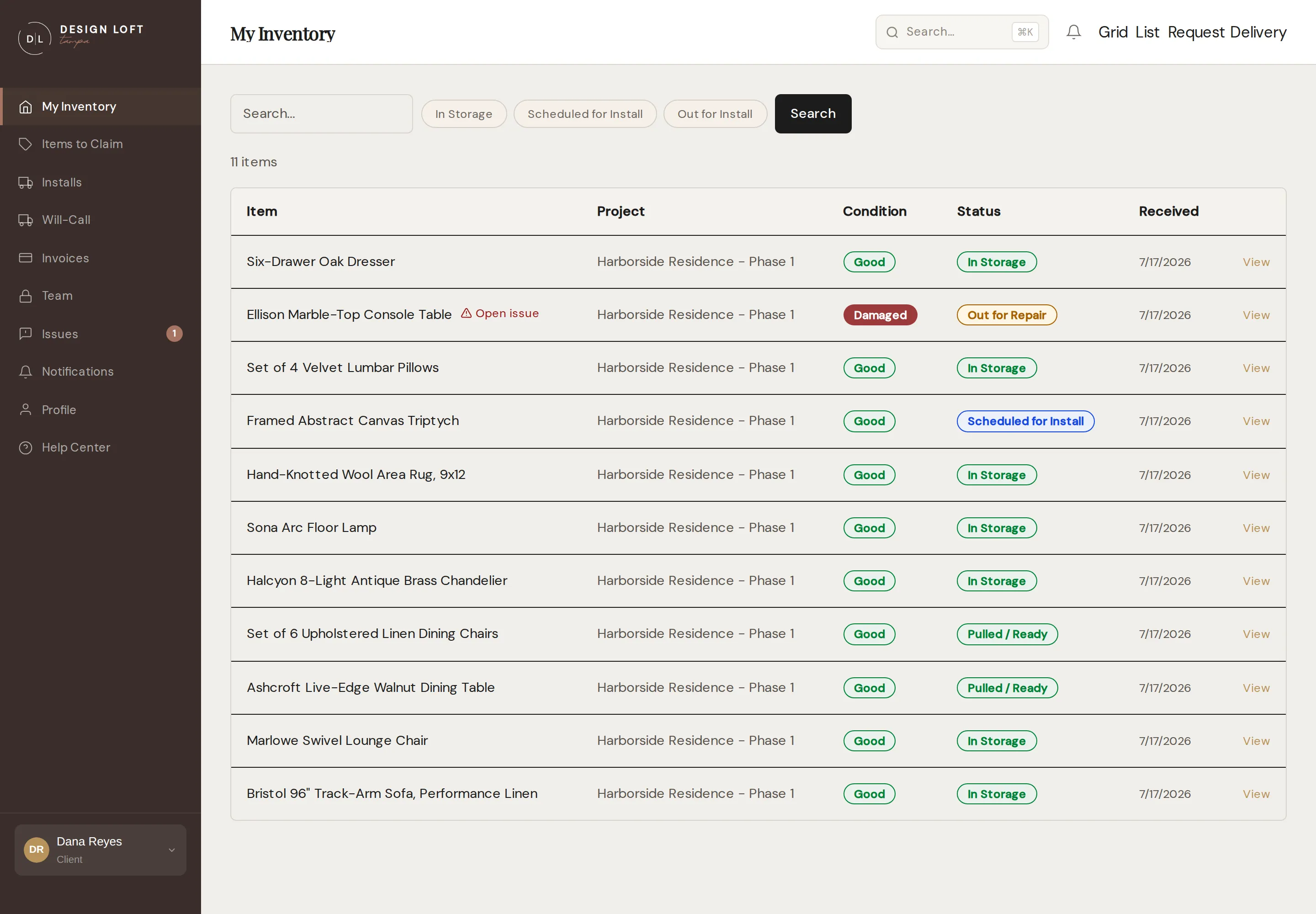This screenshot has height=914, width=1316.
Task: Click the lock icon beside Team
Action: [25, 296]
